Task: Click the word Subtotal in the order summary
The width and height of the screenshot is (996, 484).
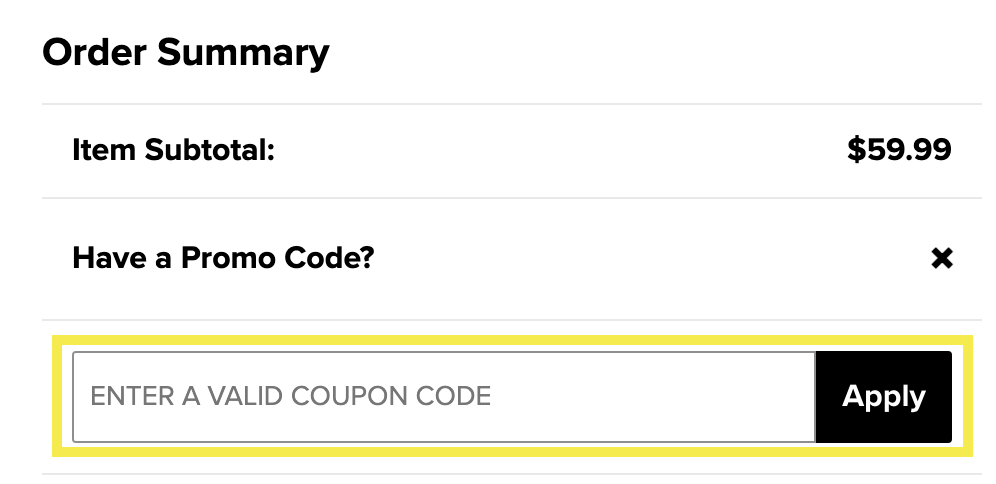Action: [209, 151]
